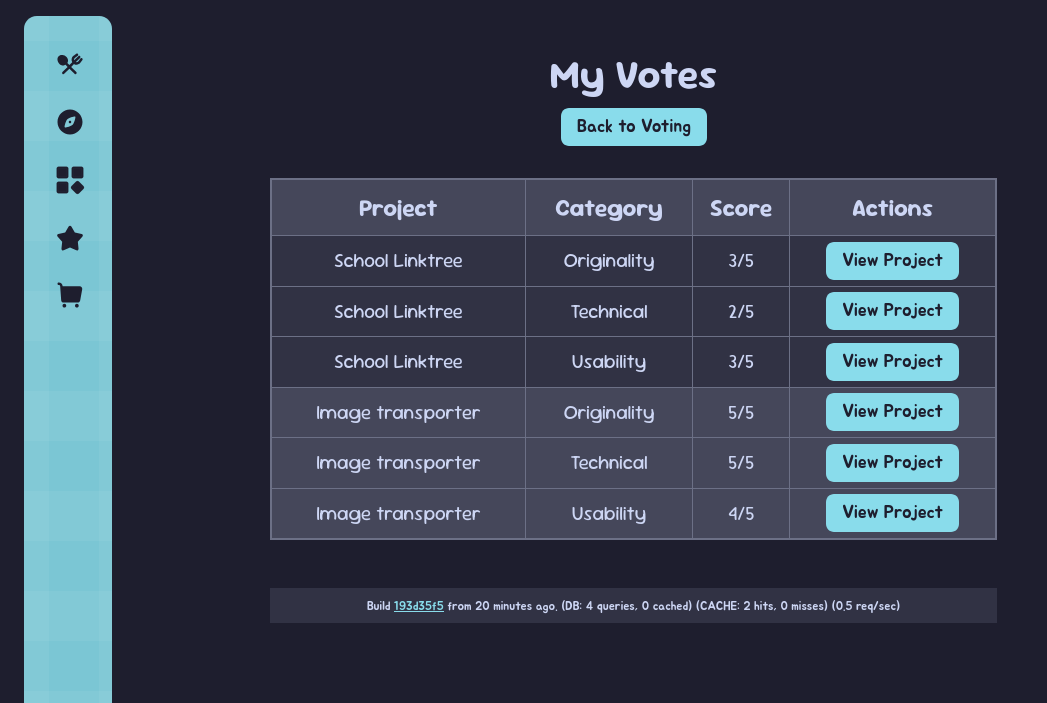The width and height of the screenshot is (1047, 703).
Task: View project for School Linktree Usability vote
Action: point(891,362)
